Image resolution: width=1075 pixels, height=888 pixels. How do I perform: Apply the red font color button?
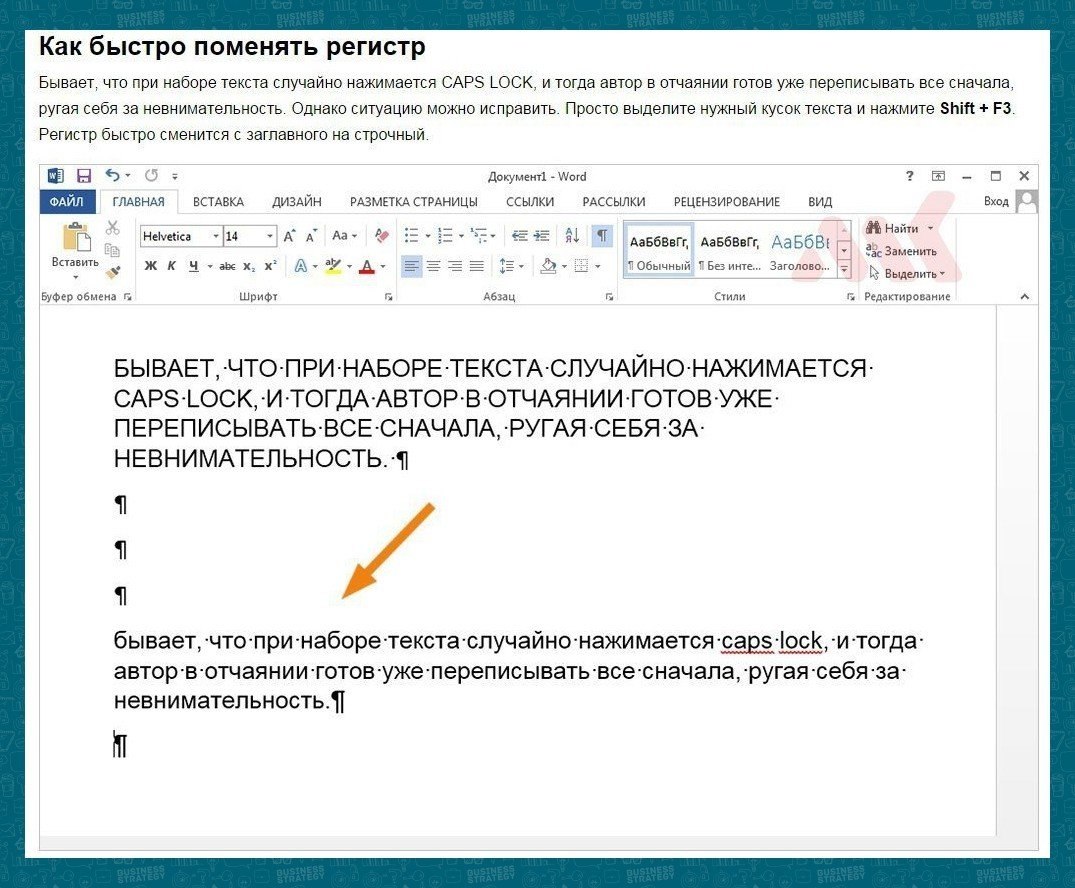point(366,266)
